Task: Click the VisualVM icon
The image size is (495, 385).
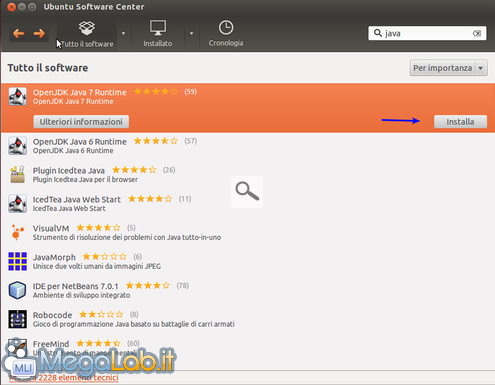Action: [17, 232]
